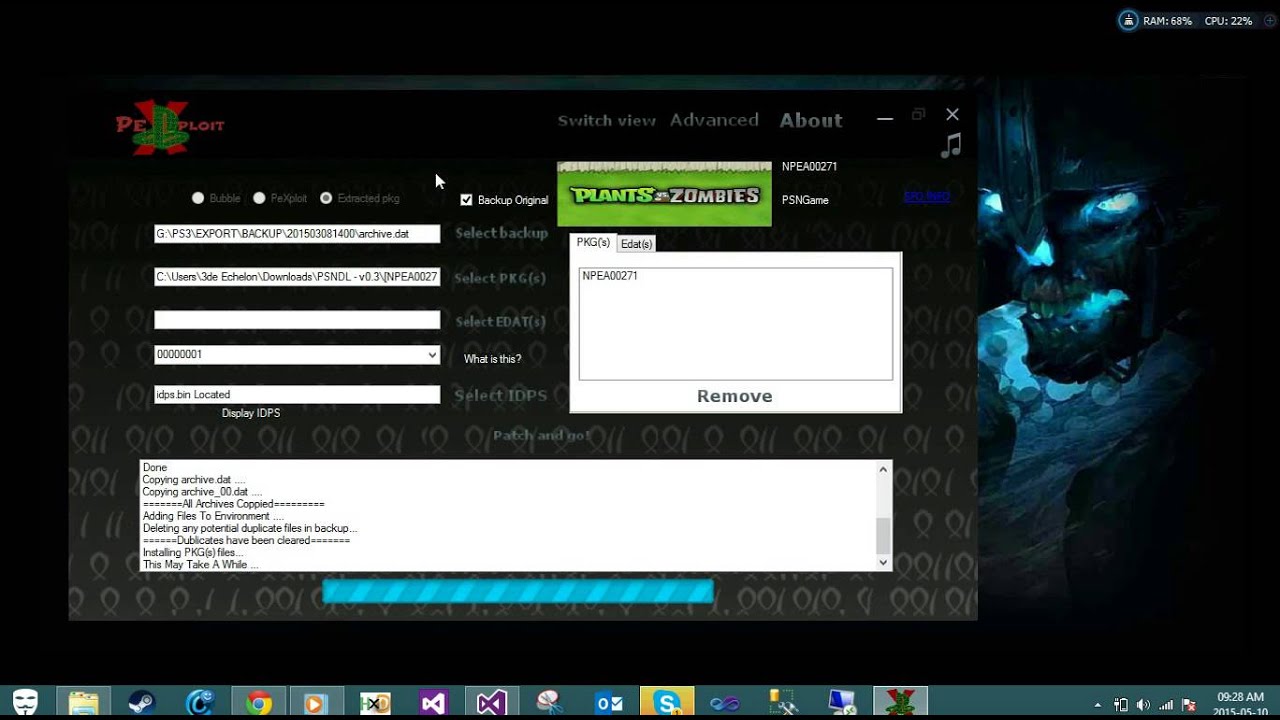Click Select backup button
1280x720 pixels.
click(x=501, y=233)
